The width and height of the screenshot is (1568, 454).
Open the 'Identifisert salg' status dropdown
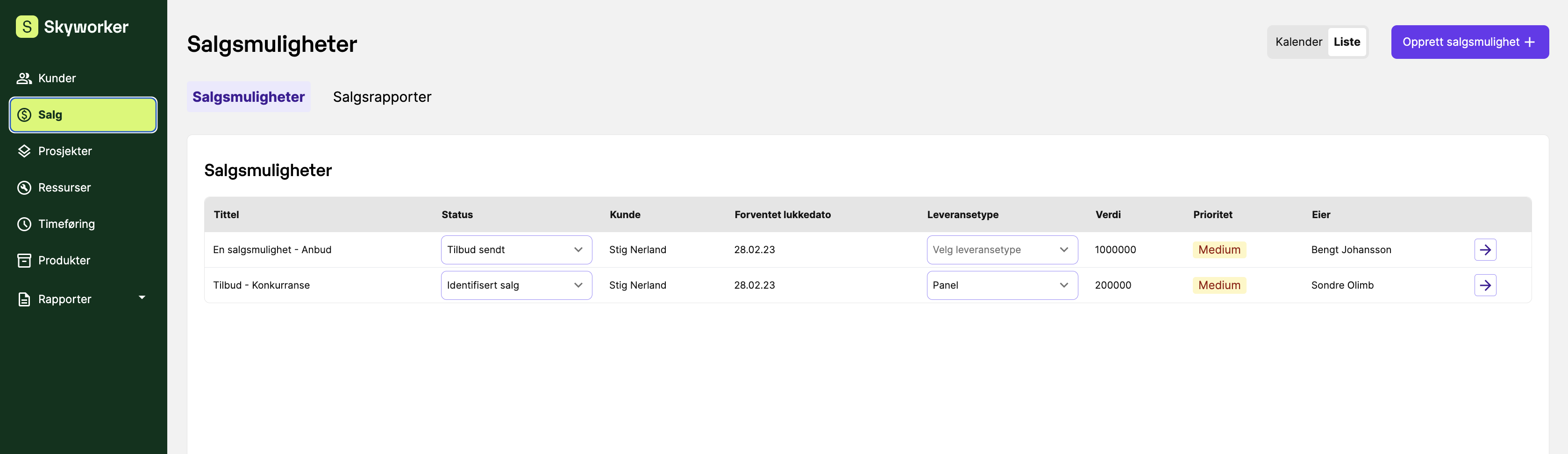click(x=515, y=285)
